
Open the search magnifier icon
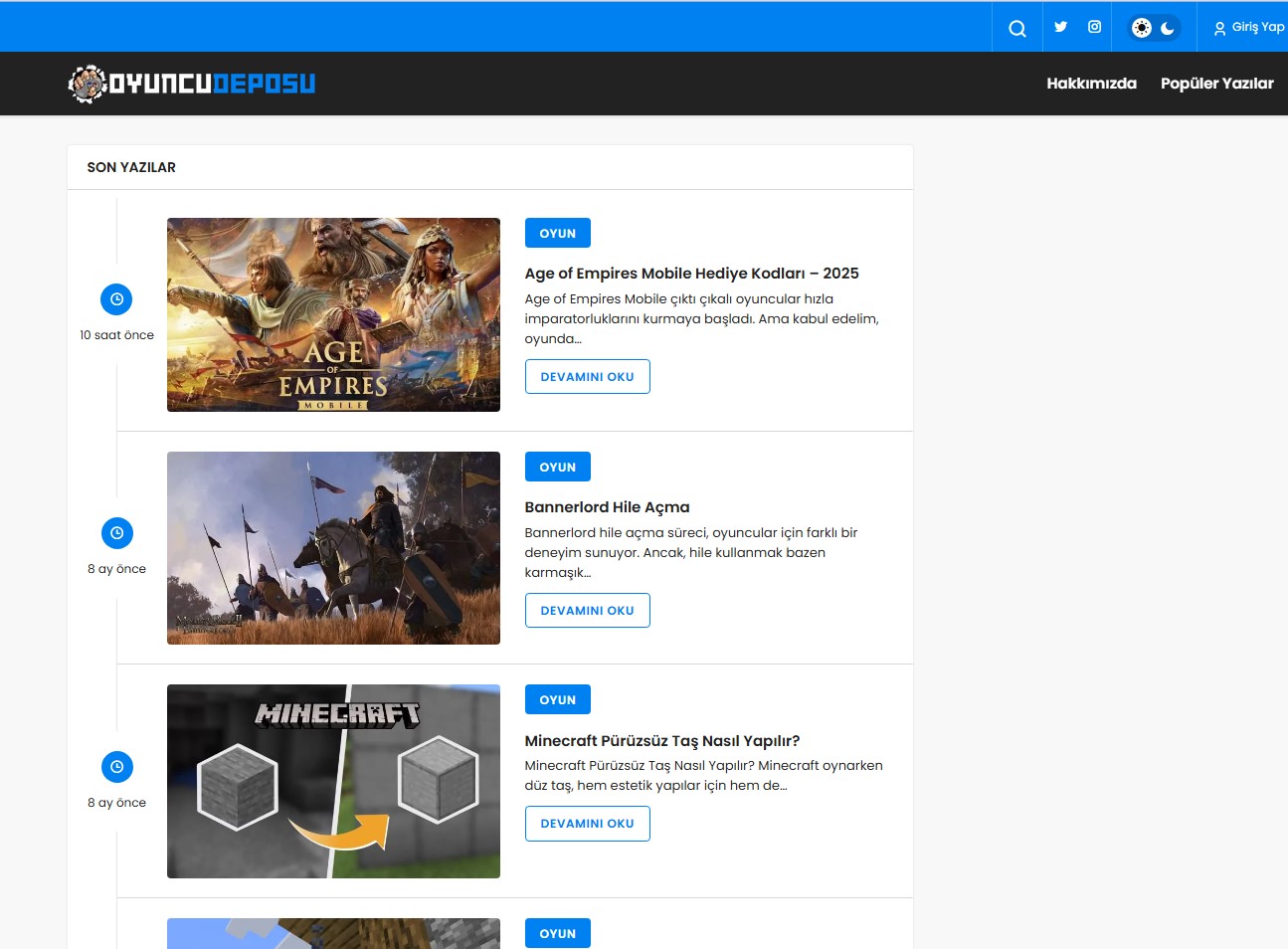coord(1016,28)
